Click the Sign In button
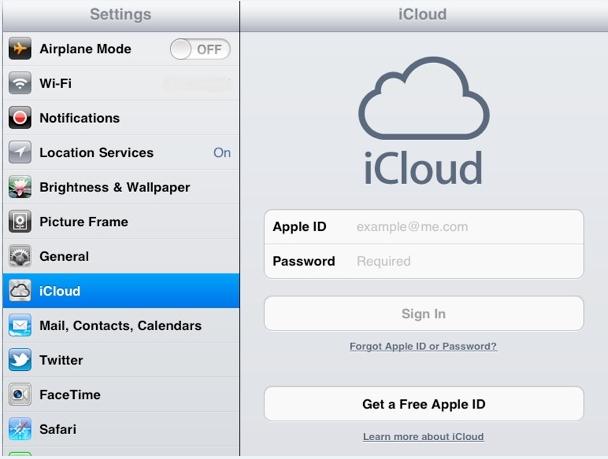 pos(424,314)
